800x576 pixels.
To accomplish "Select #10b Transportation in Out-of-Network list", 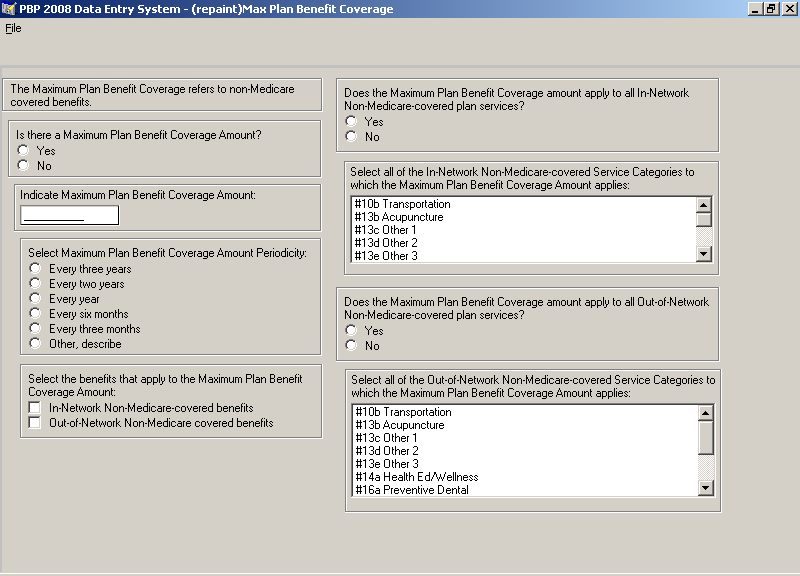I will click(x=526, y=412).
